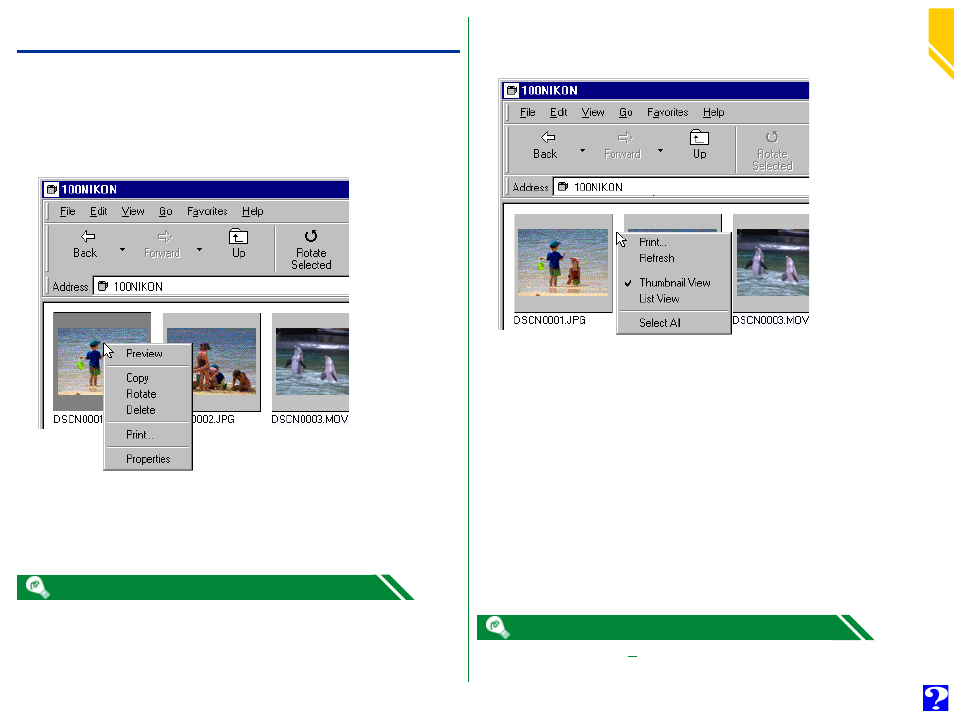Select dolphins thumbnail in Refresh menu window

pyautogui.click(x=771, y=262)
